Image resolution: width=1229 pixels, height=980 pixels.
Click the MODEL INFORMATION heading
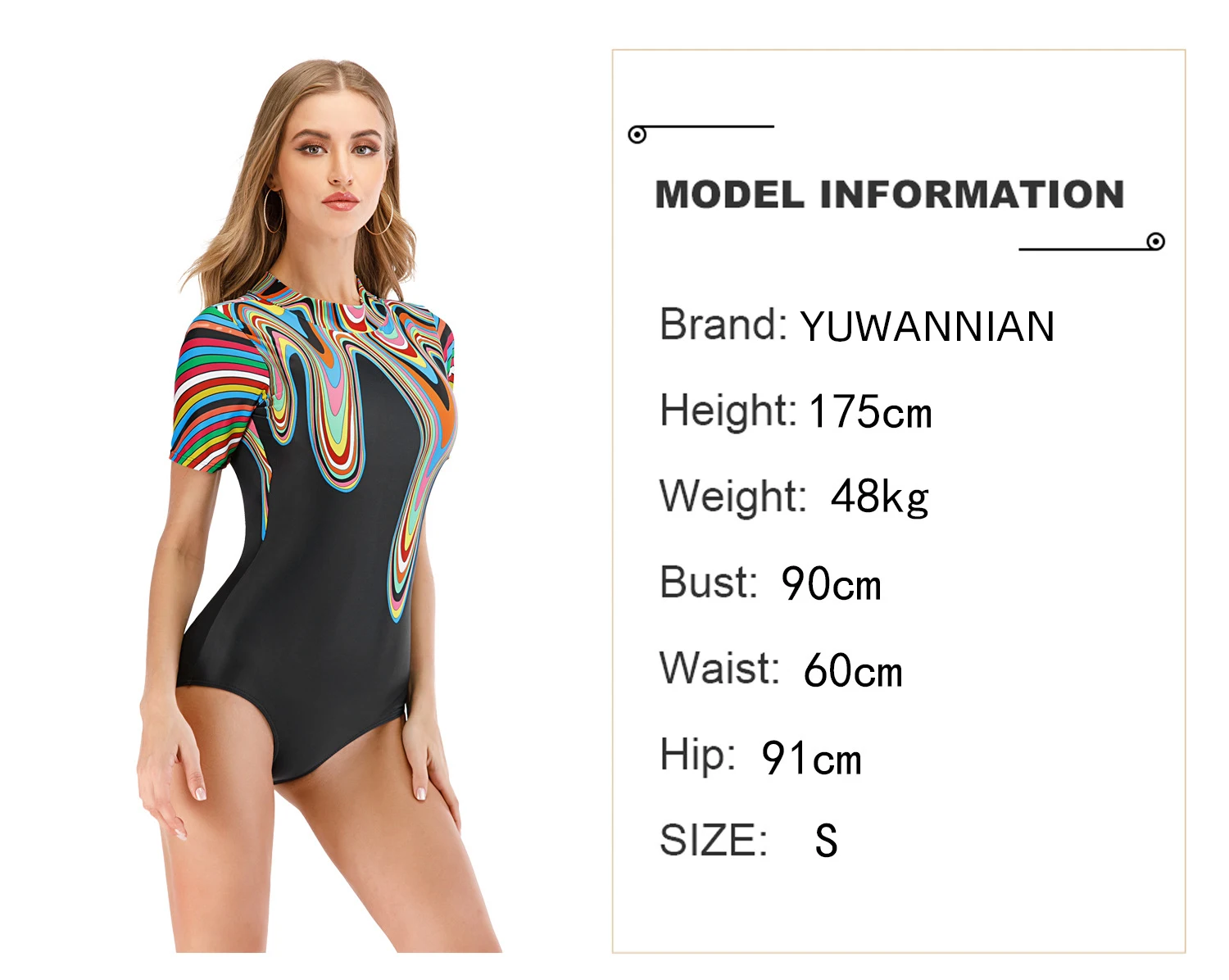pos(890,195)
